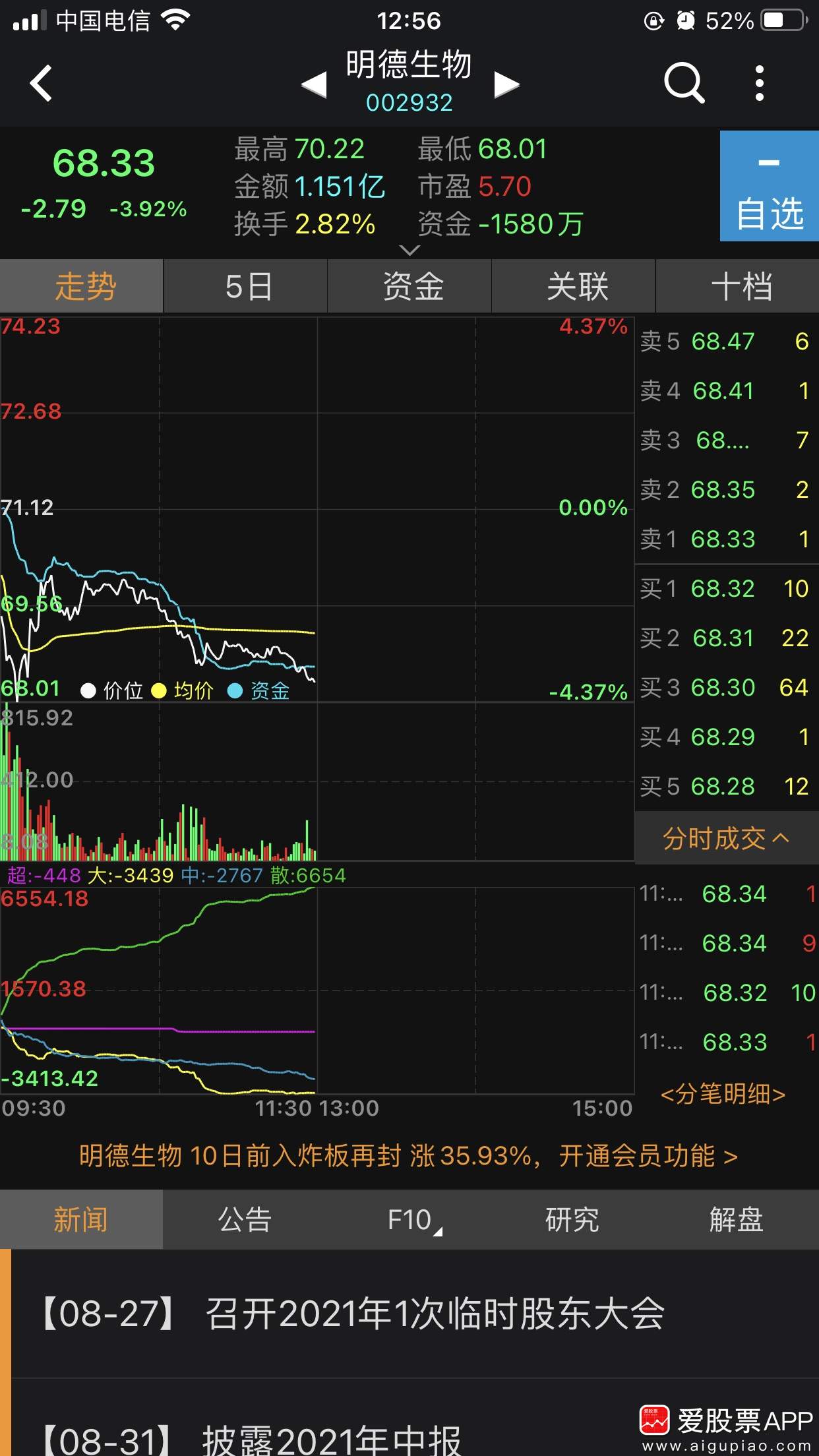The width and height of the screenshot is (819, 1456).
Task: Select the 买3 68.30 bid row
Action: (x=727, y=688)
